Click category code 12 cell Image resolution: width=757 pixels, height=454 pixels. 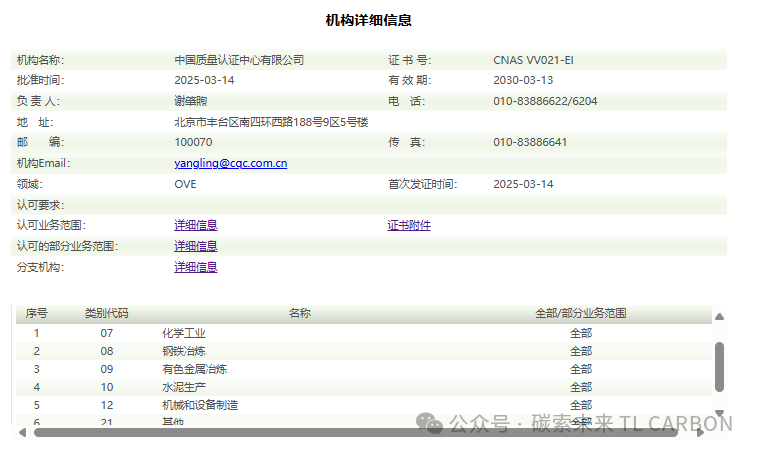107,405
